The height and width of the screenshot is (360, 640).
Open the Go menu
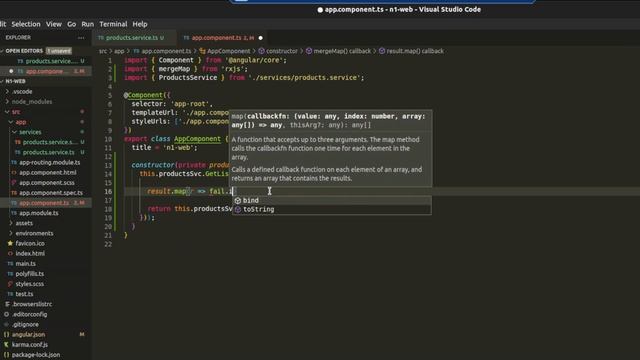point(71,24)
